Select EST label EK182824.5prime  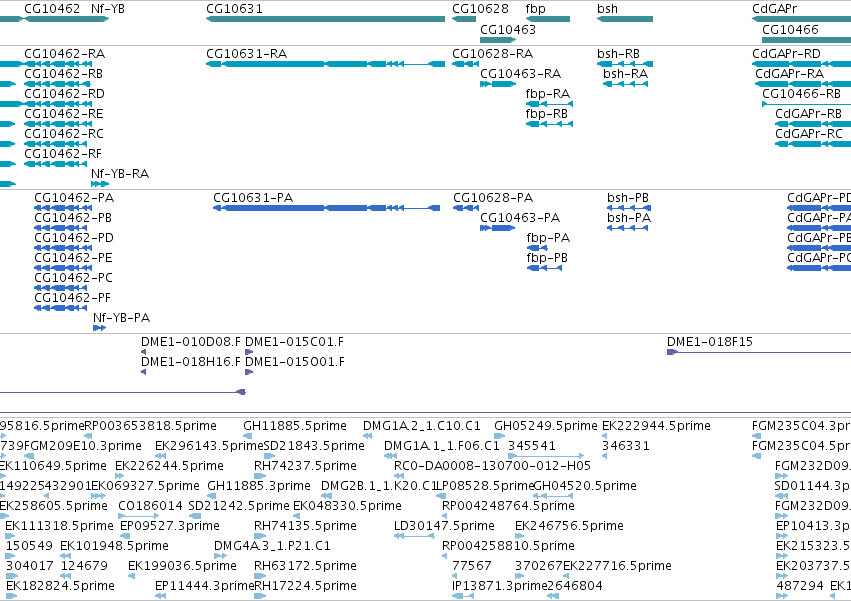coord(60,586)
